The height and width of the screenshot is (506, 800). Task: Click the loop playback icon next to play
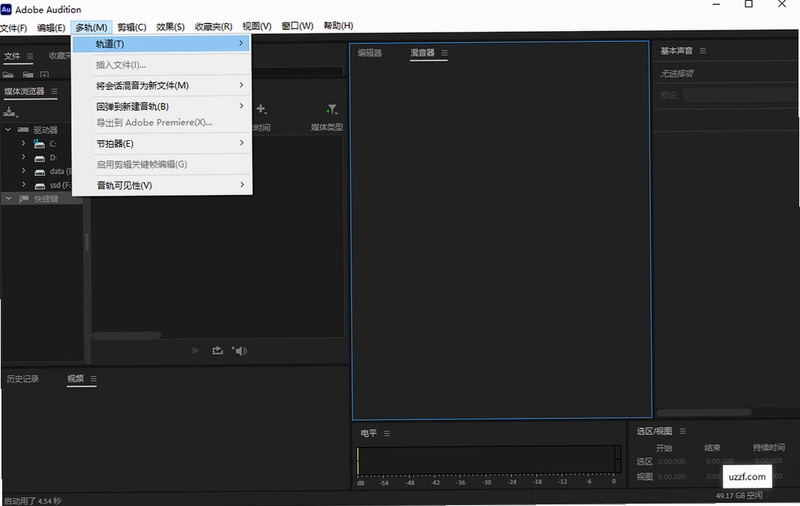tap(217, 350)
